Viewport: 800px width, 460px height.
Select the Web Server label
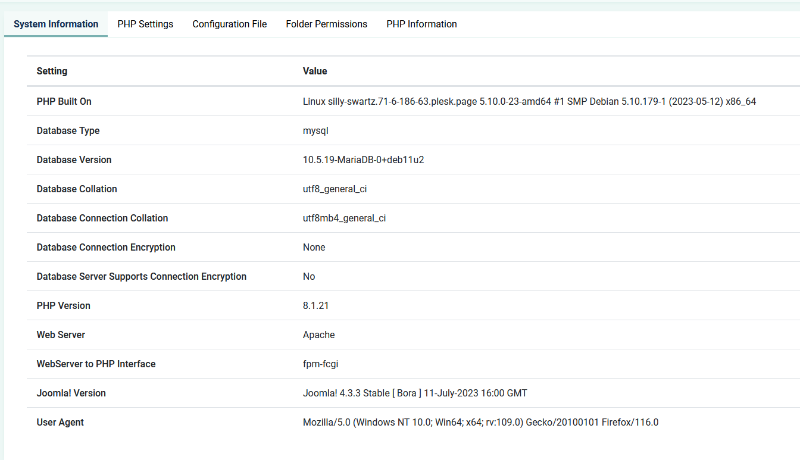61,335
